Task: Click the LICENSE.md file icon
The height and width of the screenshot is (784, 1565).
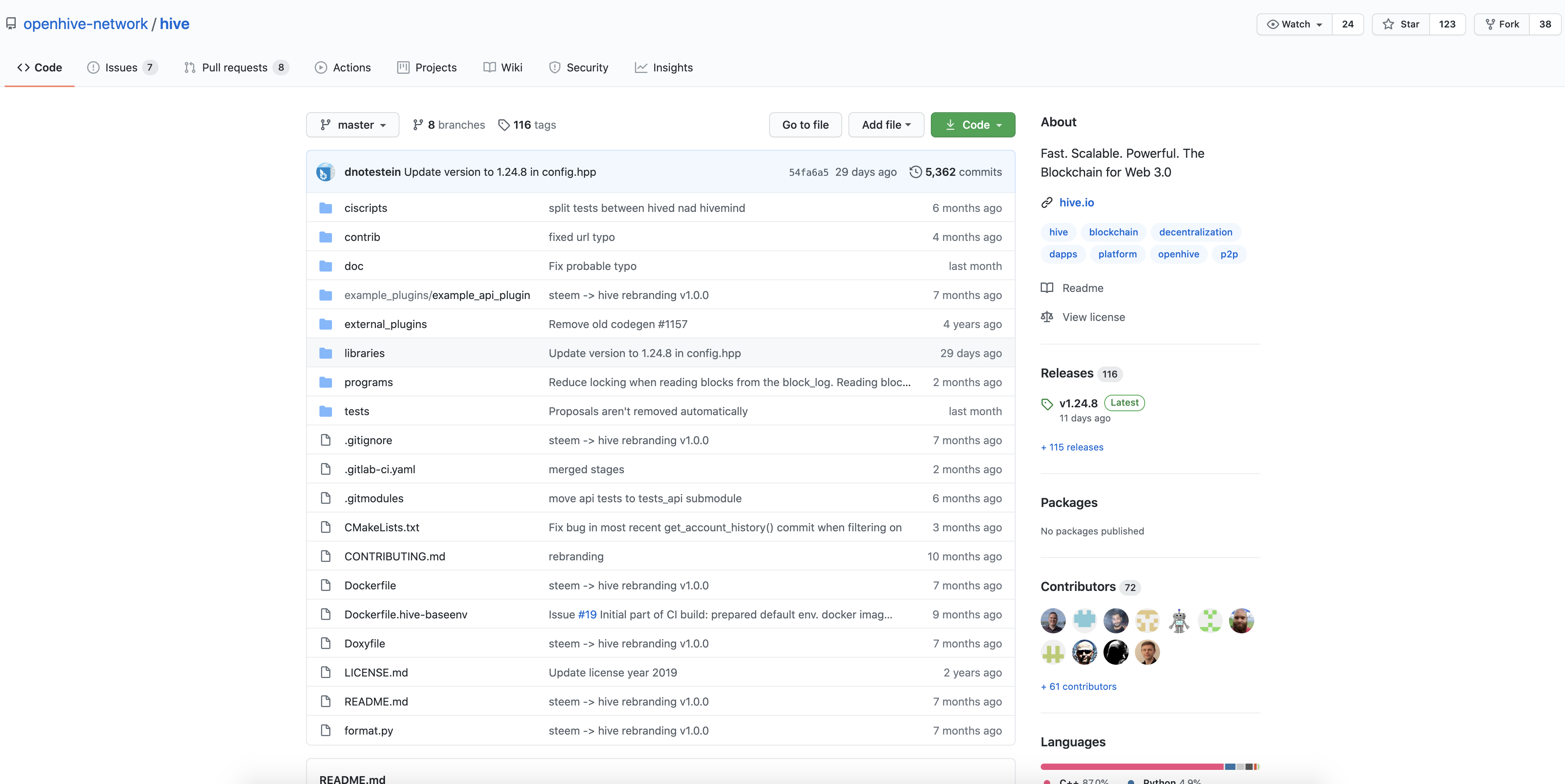Action: tap(326, 672)
